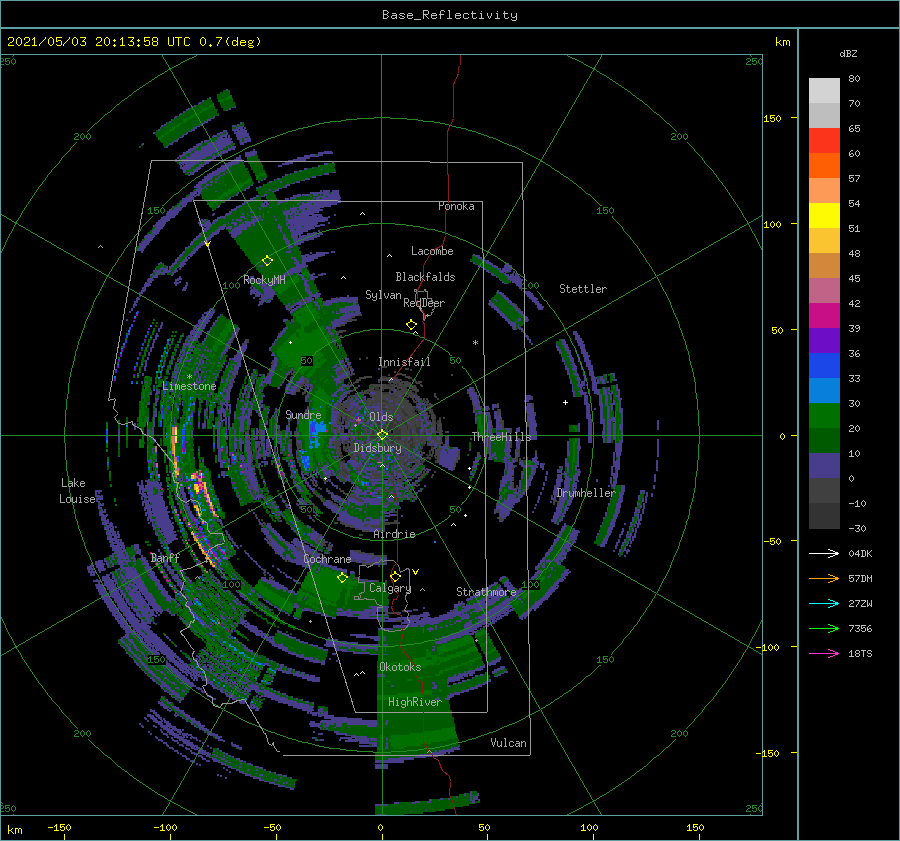Click the 18TS legend label
This screenshot has height=841, width=900.
point(860,653)
